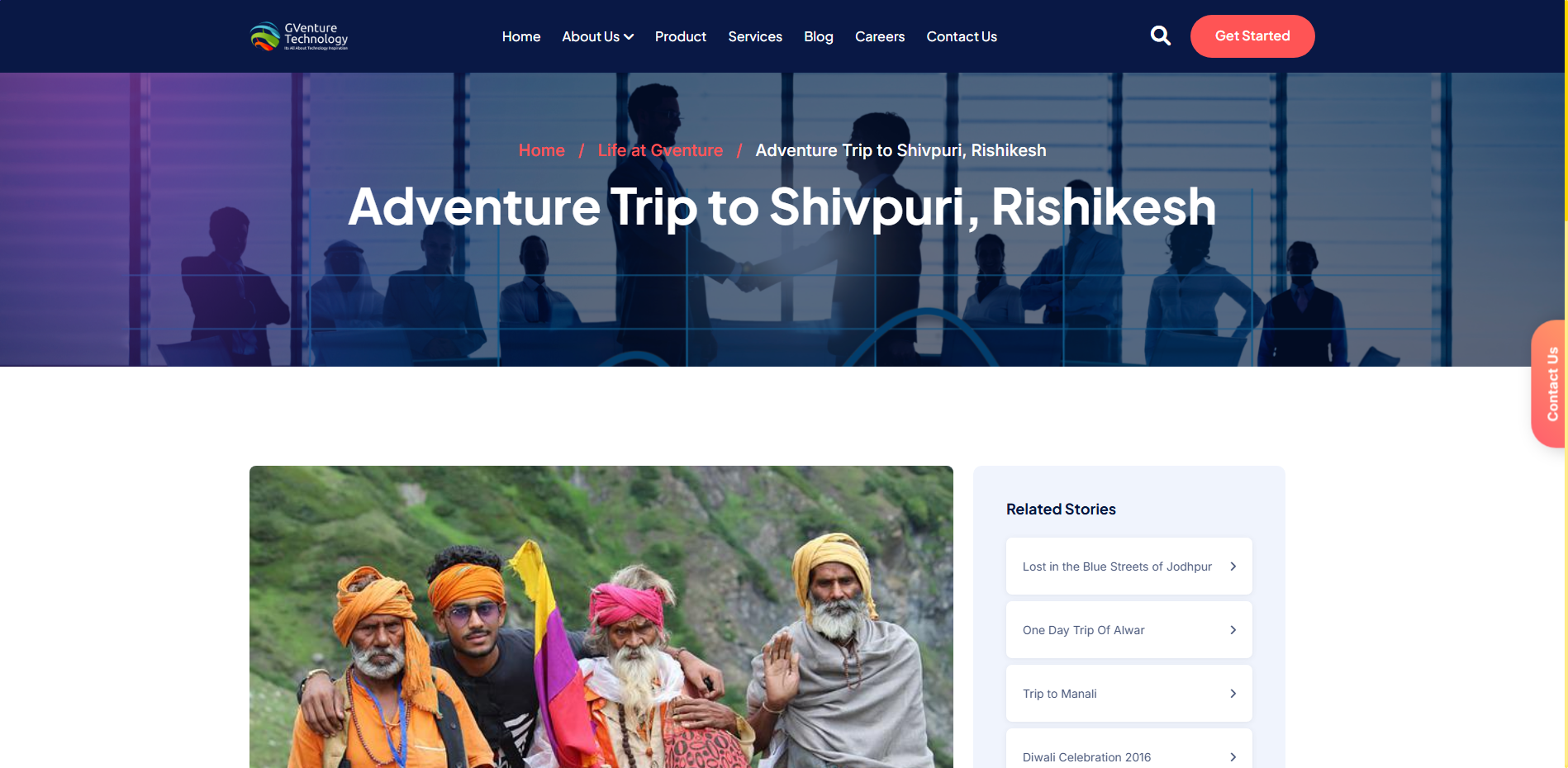Open the side Contact Us tab
Screen dimensions: 1568x768
(1549, 384)
